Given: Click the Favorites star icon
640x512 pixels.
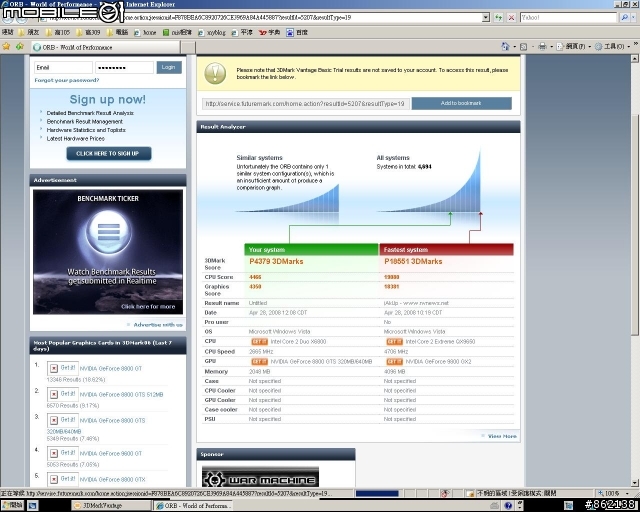Looking at the screenshot, I should [x=6, y=47].
